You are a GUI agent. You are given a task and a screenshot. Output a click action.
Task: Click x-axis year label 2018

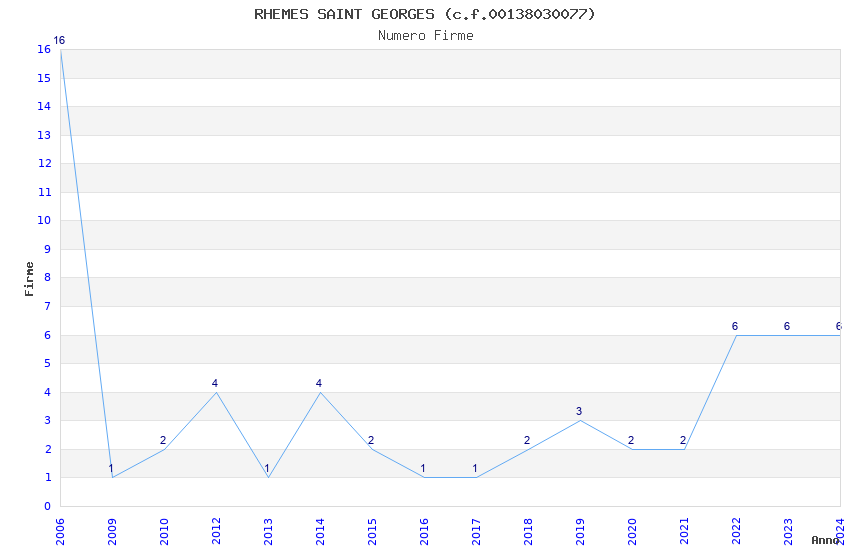coord(528,532)
